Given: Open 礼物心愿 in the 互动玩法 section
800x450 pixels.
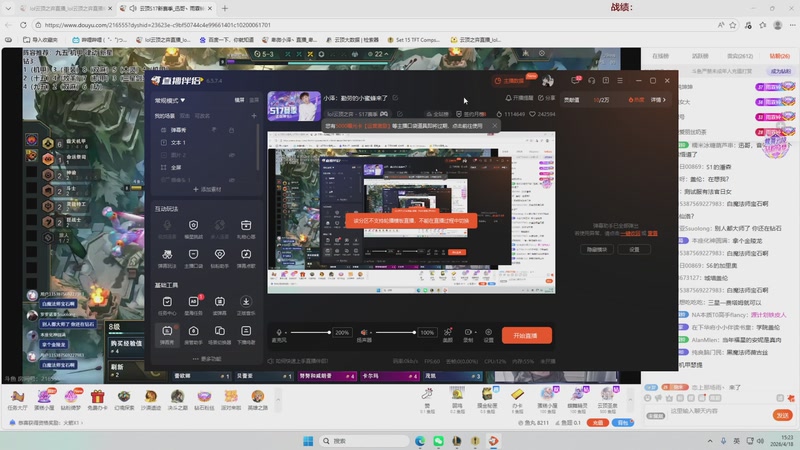Looking at the screenshot, I should pyautogui.click(x=246, y=229).
